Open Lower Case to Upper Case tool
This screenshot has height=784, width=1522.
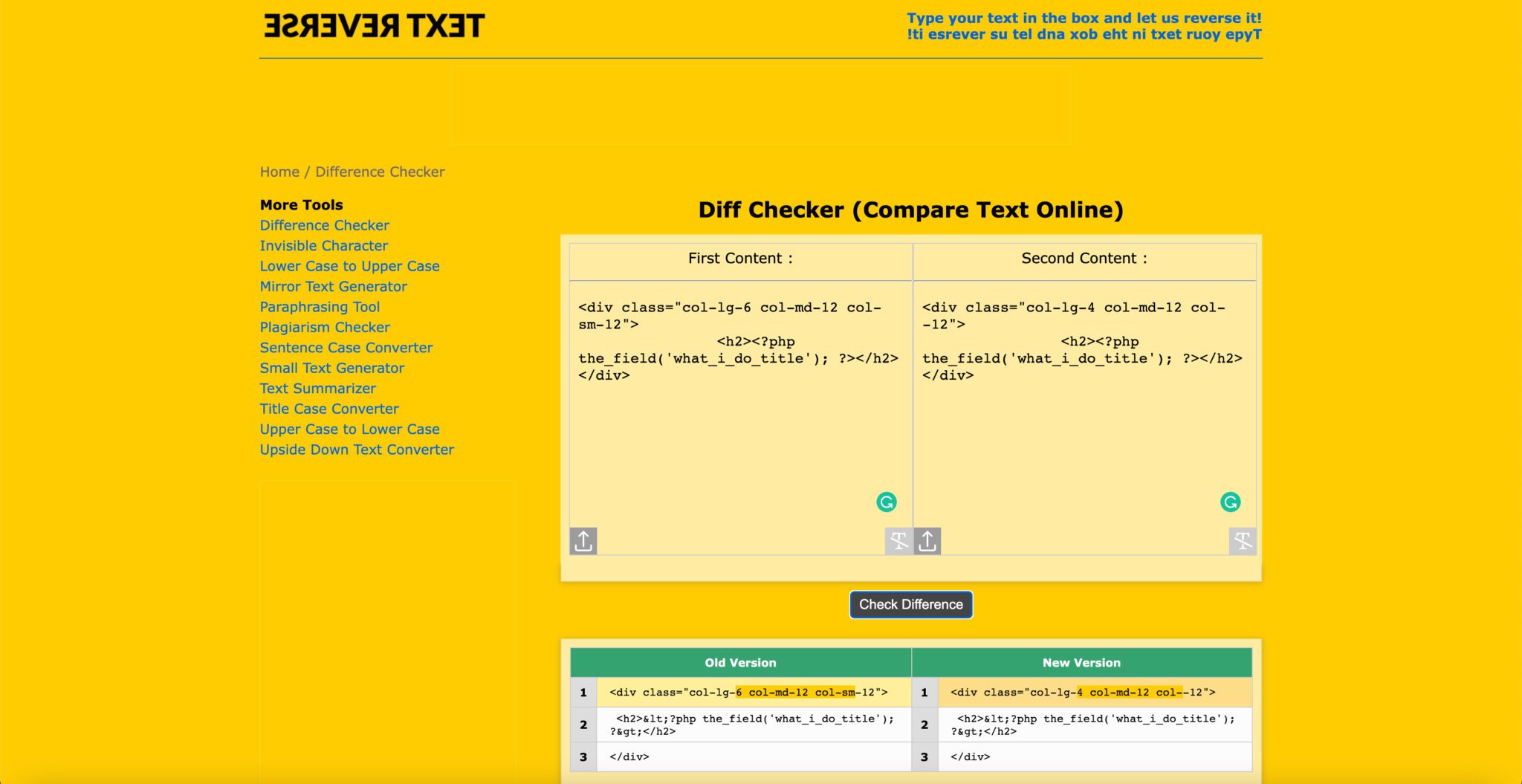350,266
